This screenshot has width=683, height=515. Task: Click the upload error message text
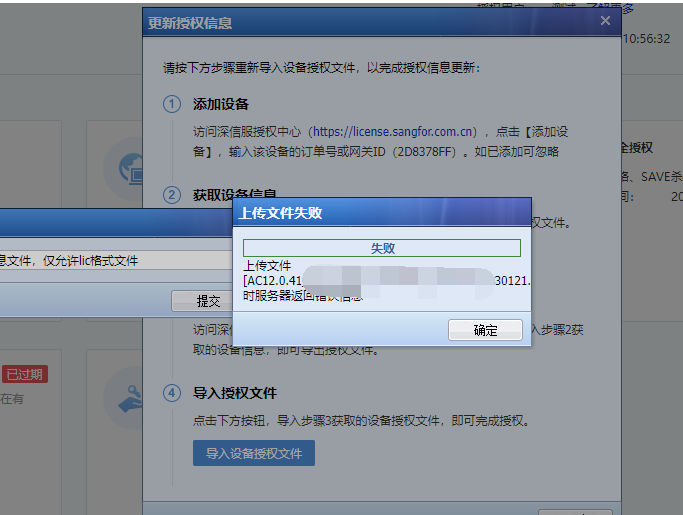300,281
